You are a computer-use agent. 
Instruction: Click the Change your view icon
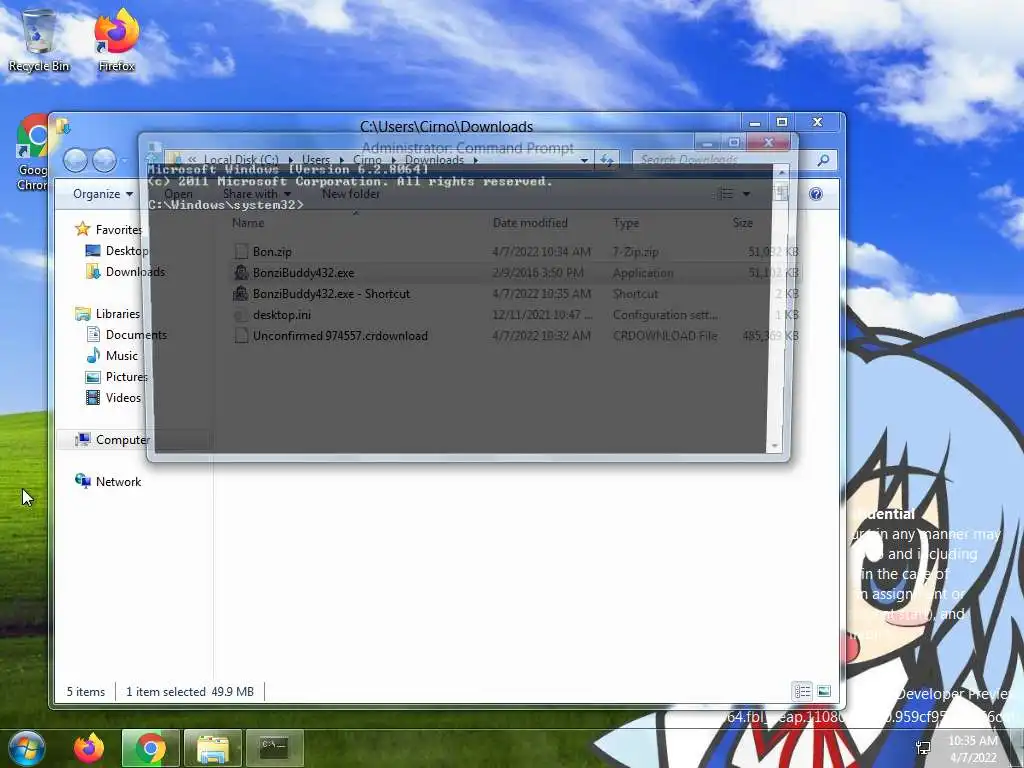pyautogui.click(x=726, y=193)
